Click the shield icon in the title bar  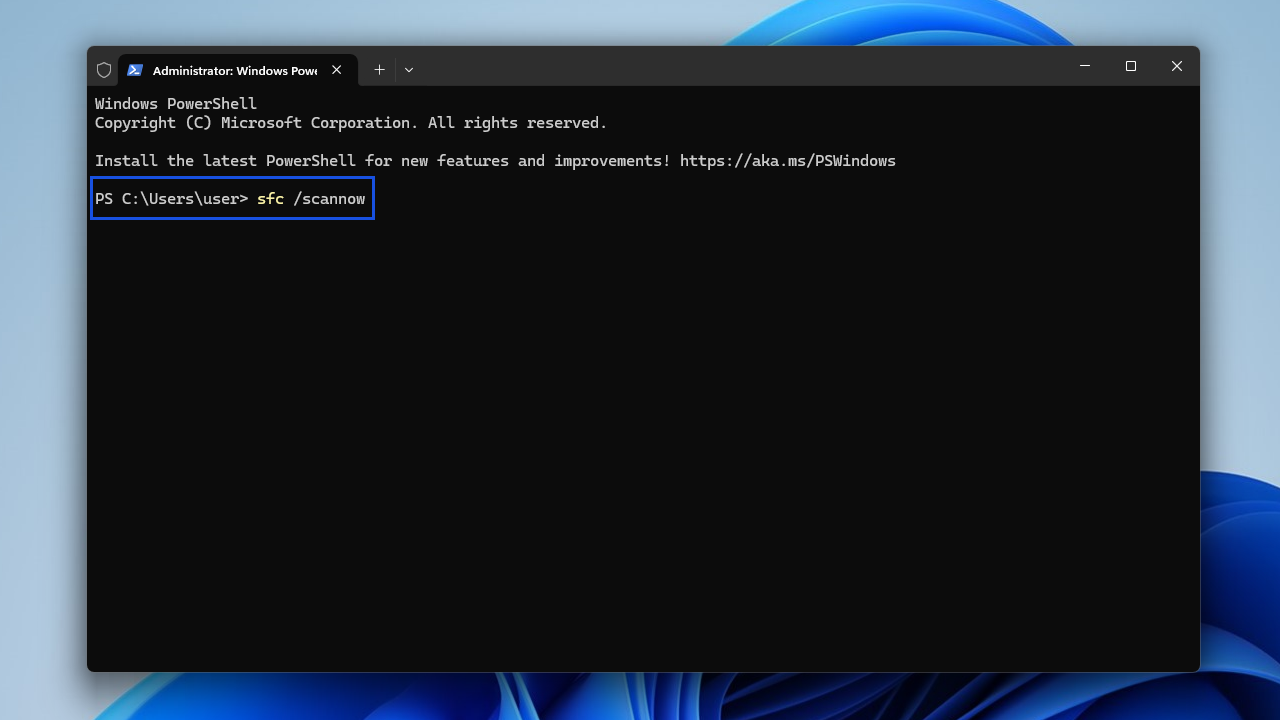click(104, 70)
